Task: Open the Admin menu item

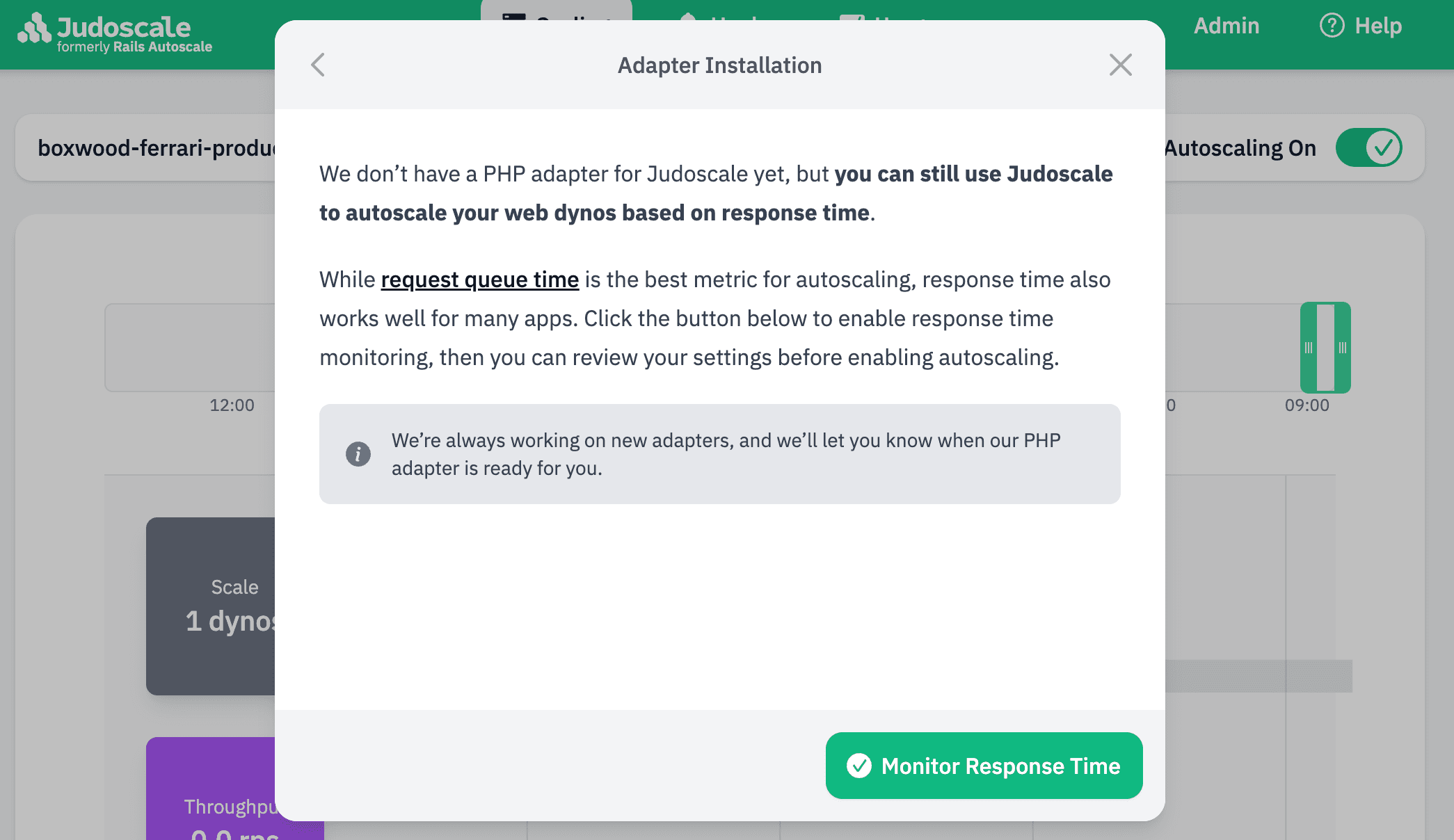Action: (x=1226, y=26)
